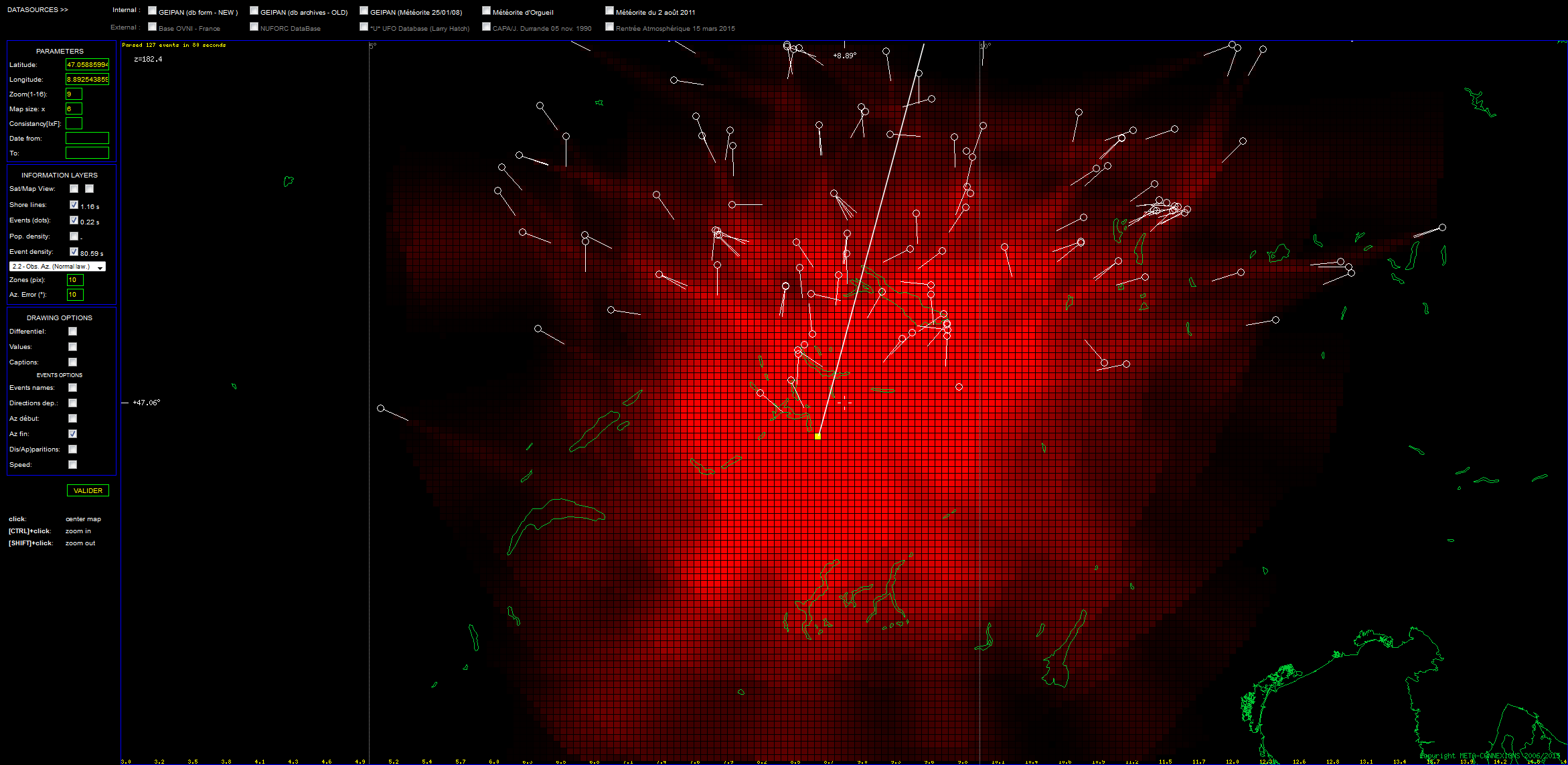Click the yellow square marker on map
The width and height of the screenshot is (1568, 765).
(817, 436)
